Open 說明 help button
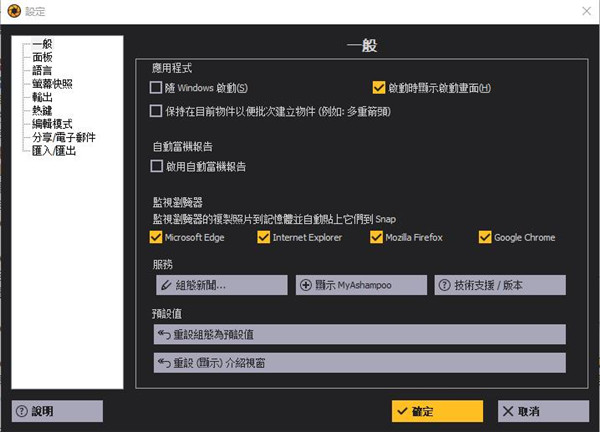The image size is (600, 432). pos(57,411)
